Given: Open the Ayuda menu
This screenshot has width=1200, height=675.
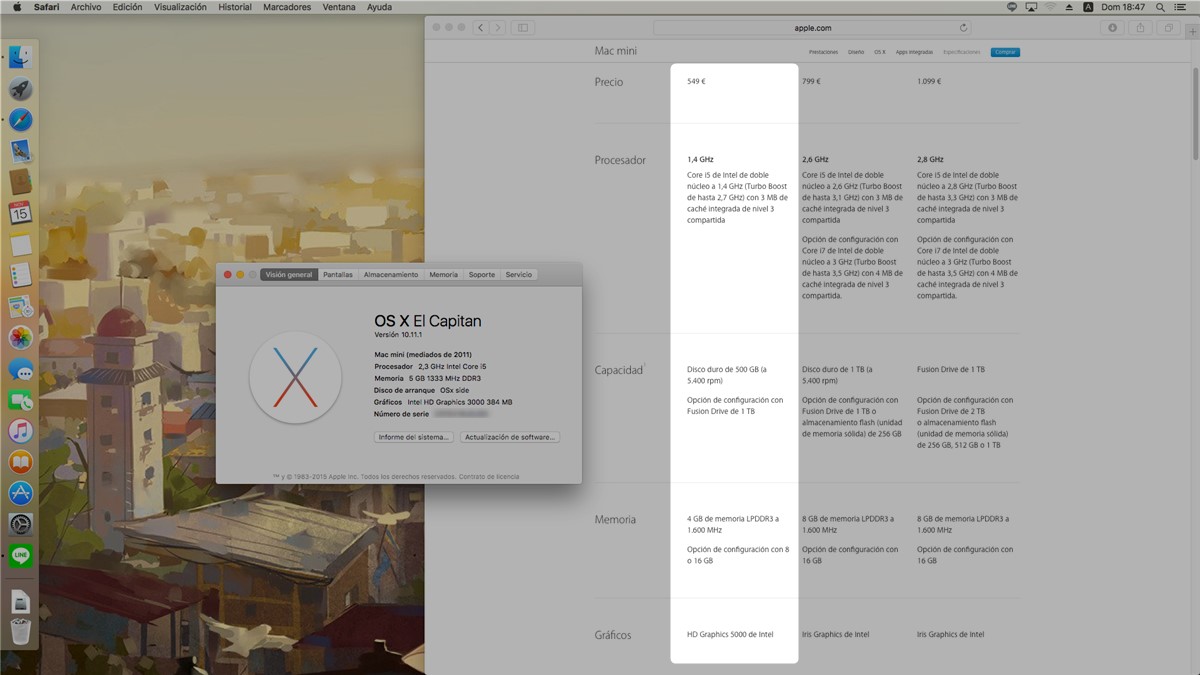Looking at the screenshot, I should (380, 7).
